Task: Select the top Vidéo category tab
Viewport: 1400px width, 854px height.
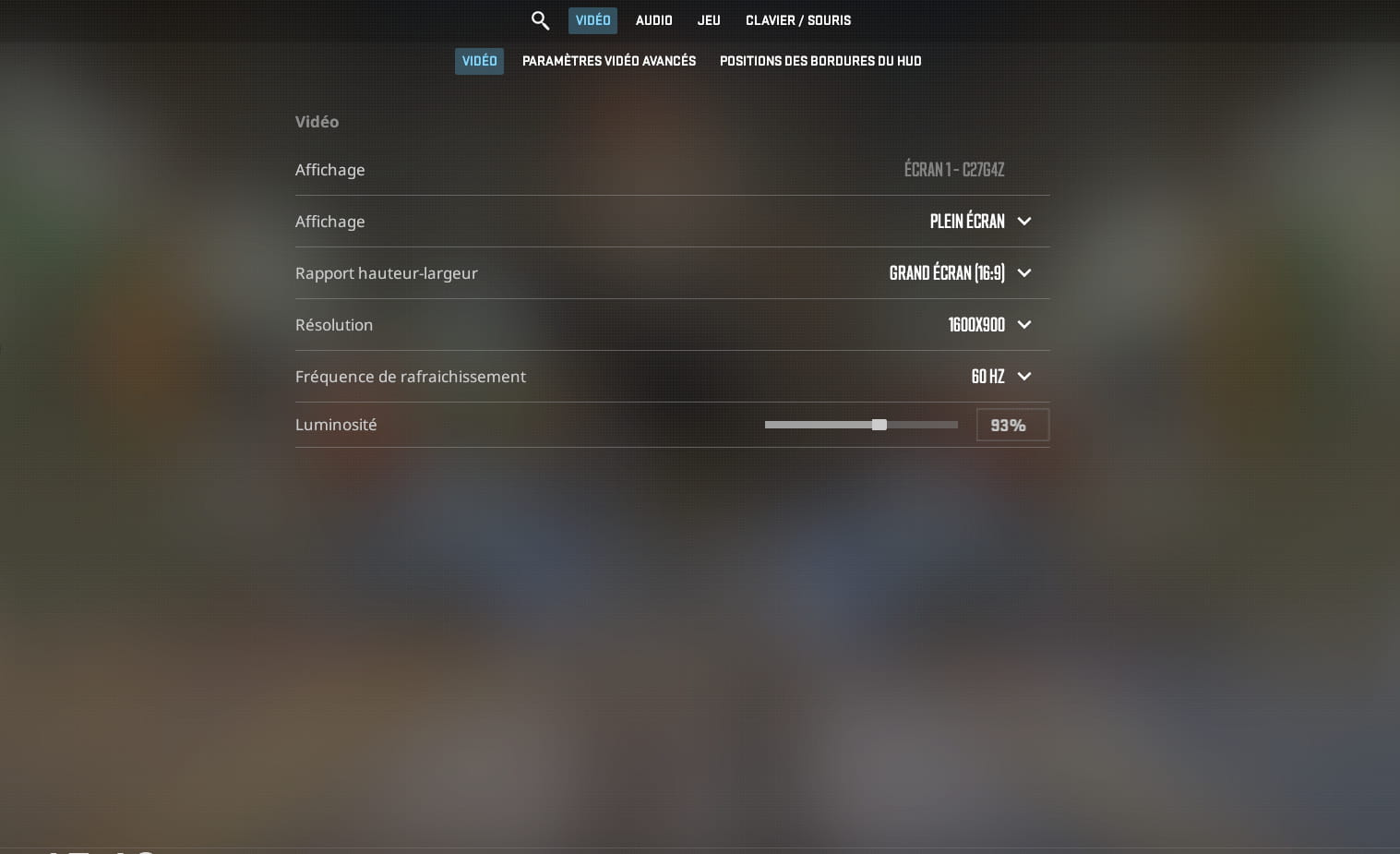Action: [592, 20]
